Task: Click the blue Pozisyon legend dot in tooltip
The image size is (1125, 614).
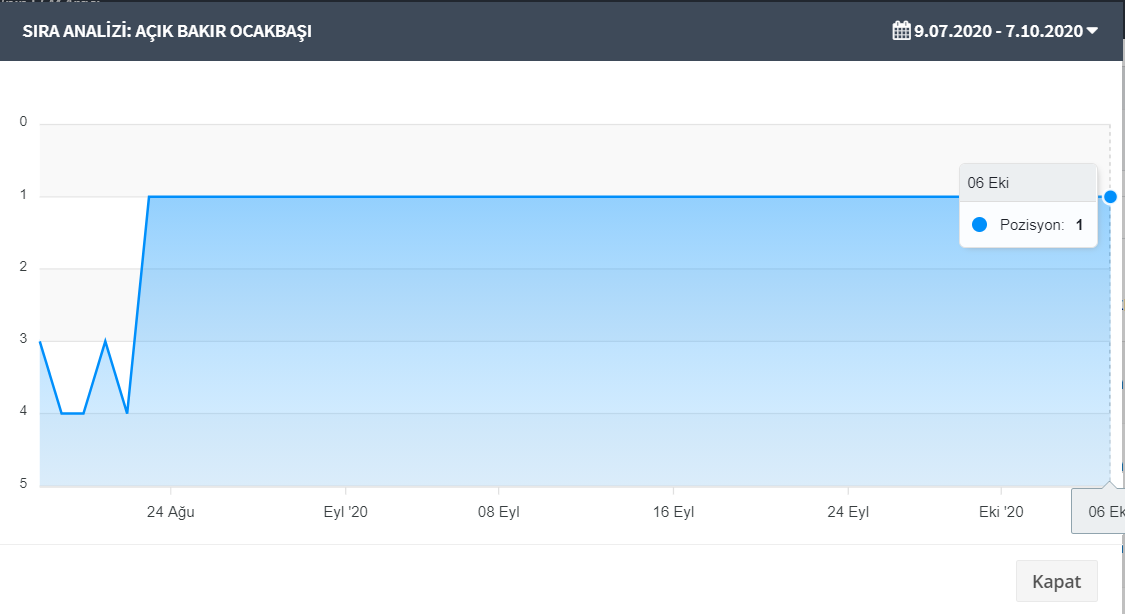Action: click(x=979, y=225)
